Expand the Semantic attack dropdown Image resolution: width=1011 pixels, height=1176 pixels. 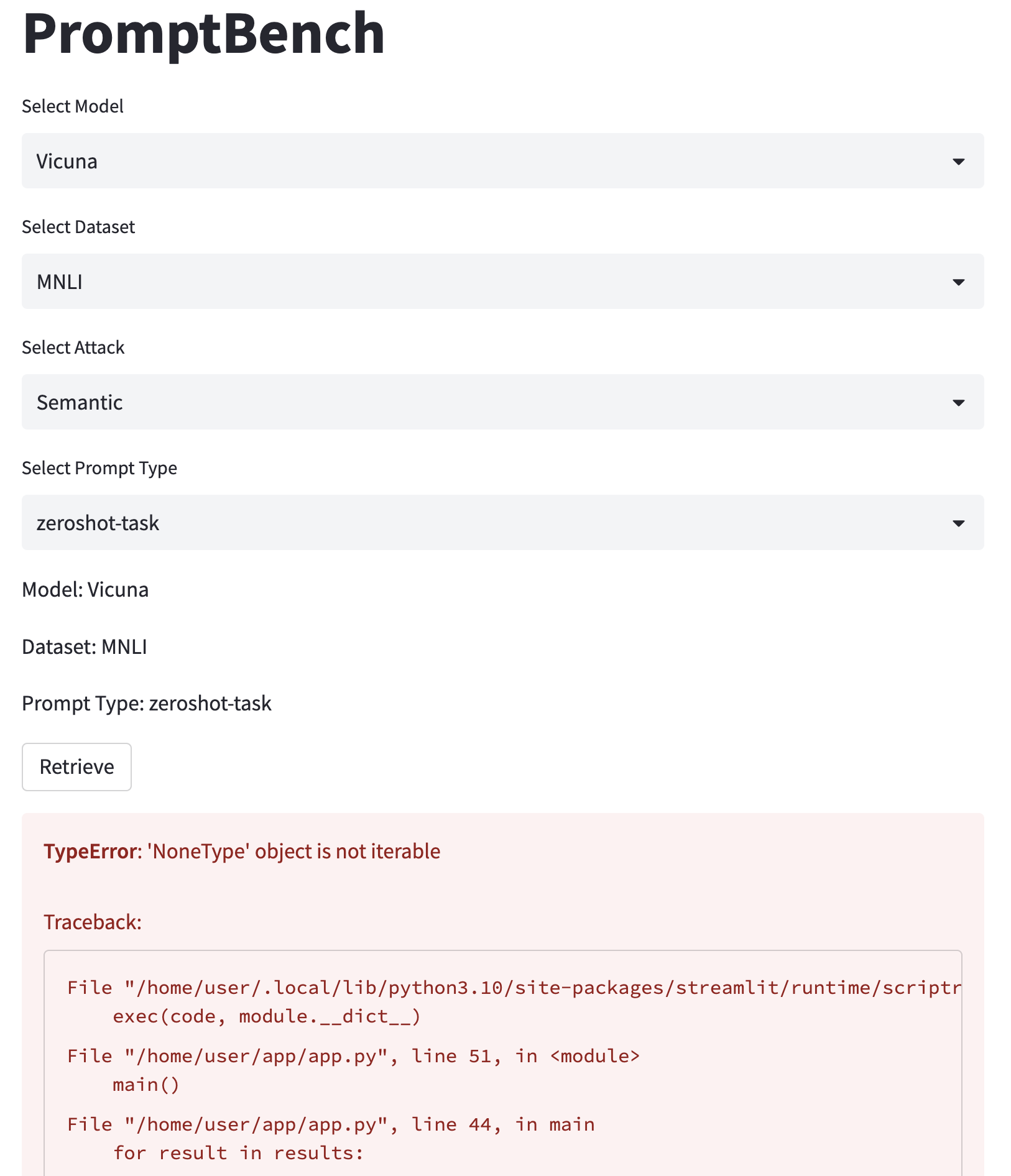(435, 402)
